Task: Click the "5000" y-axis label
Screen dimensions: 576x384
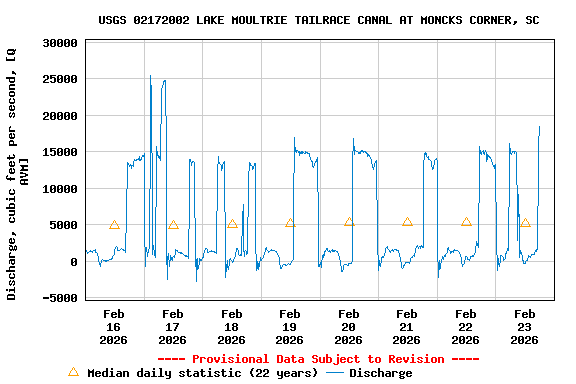Action: pos(64,225)
